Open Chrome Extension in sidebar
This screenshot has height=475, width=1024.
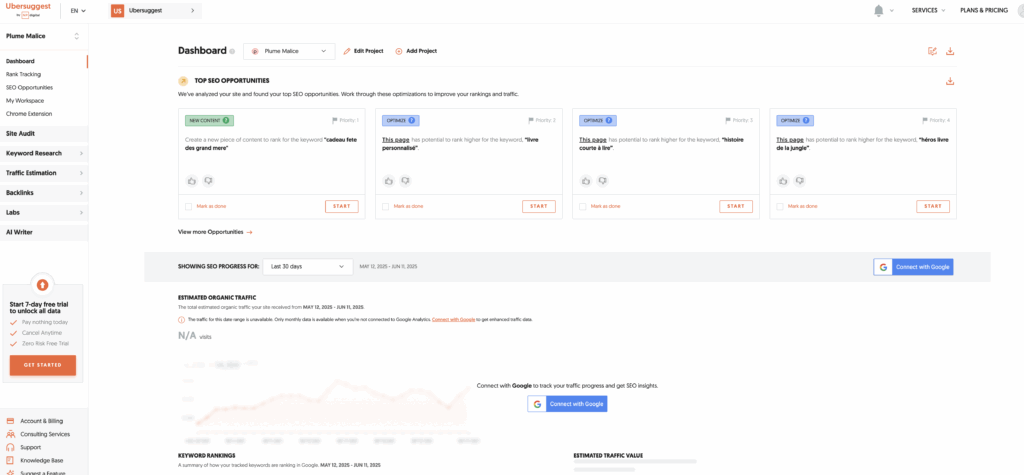point(29,114)
